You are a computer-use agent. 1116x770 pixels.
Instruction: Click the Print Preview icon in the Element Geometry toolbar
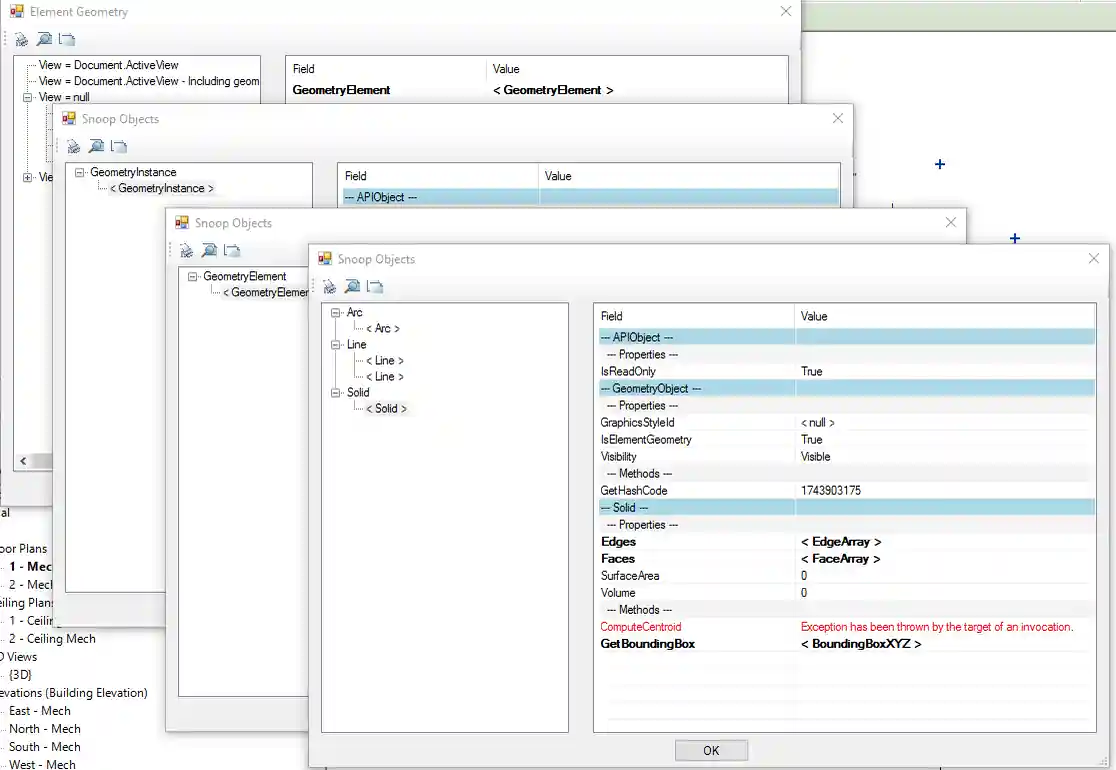(x=44, y=40)
